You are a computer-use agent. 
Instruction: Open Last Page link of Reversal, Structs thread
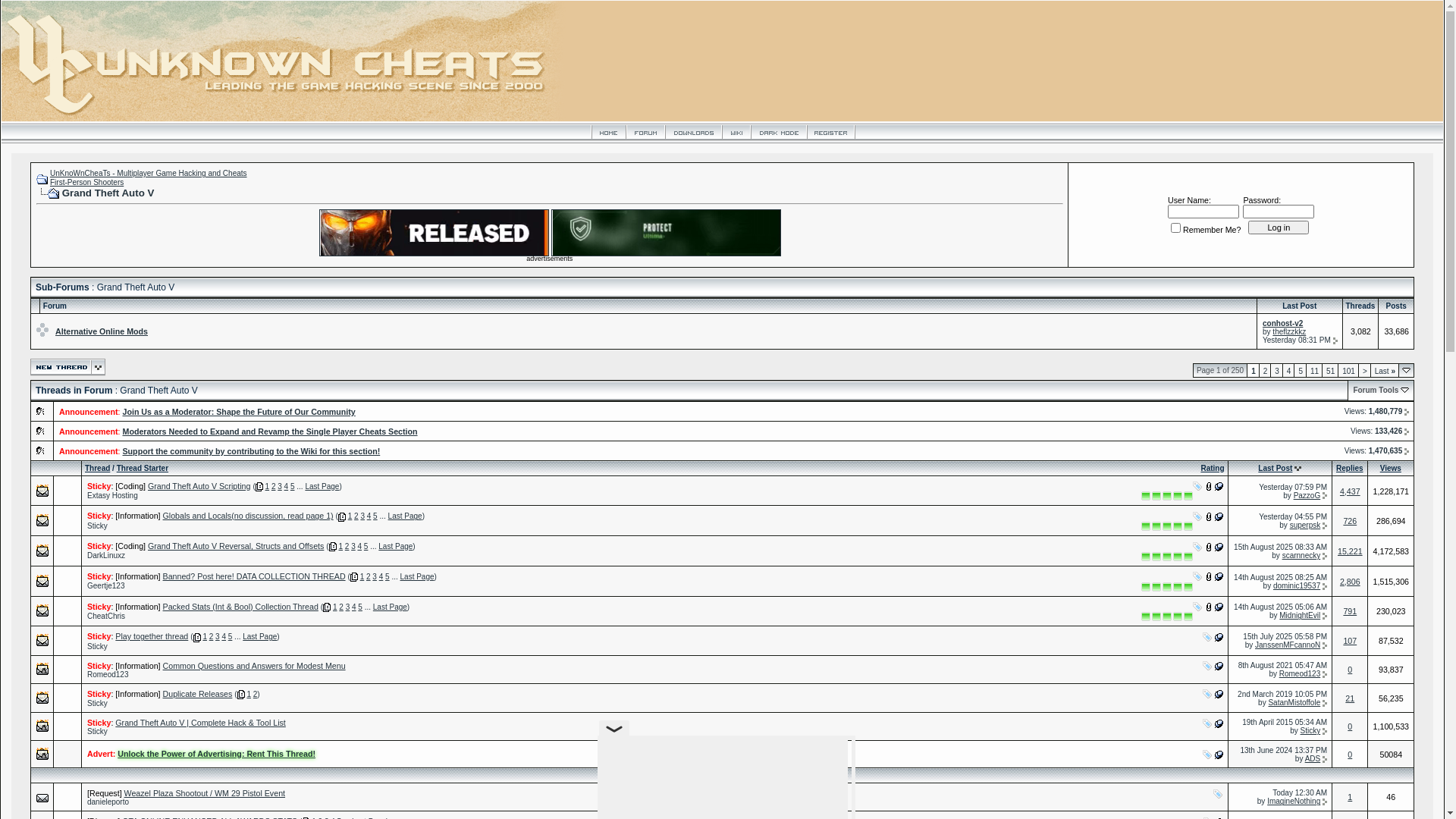[396, 547]
